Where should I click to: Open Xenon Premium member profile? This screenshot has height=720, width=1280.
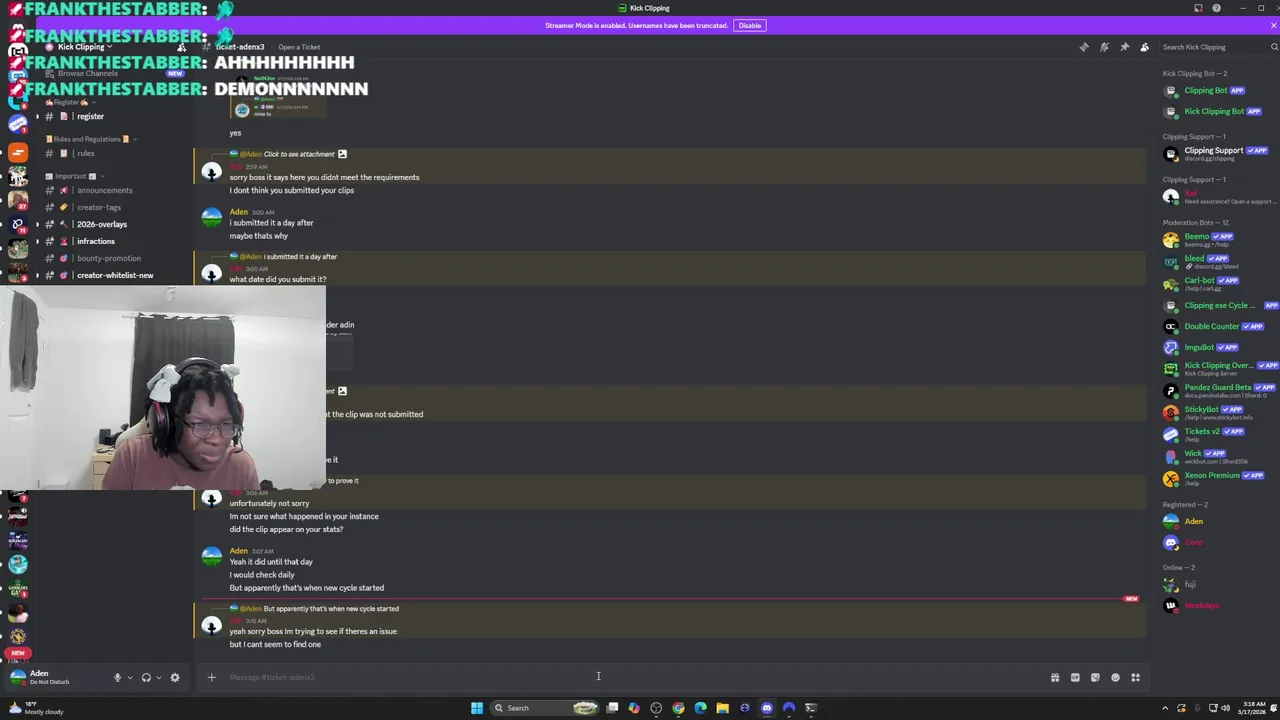click(1218, 479)
